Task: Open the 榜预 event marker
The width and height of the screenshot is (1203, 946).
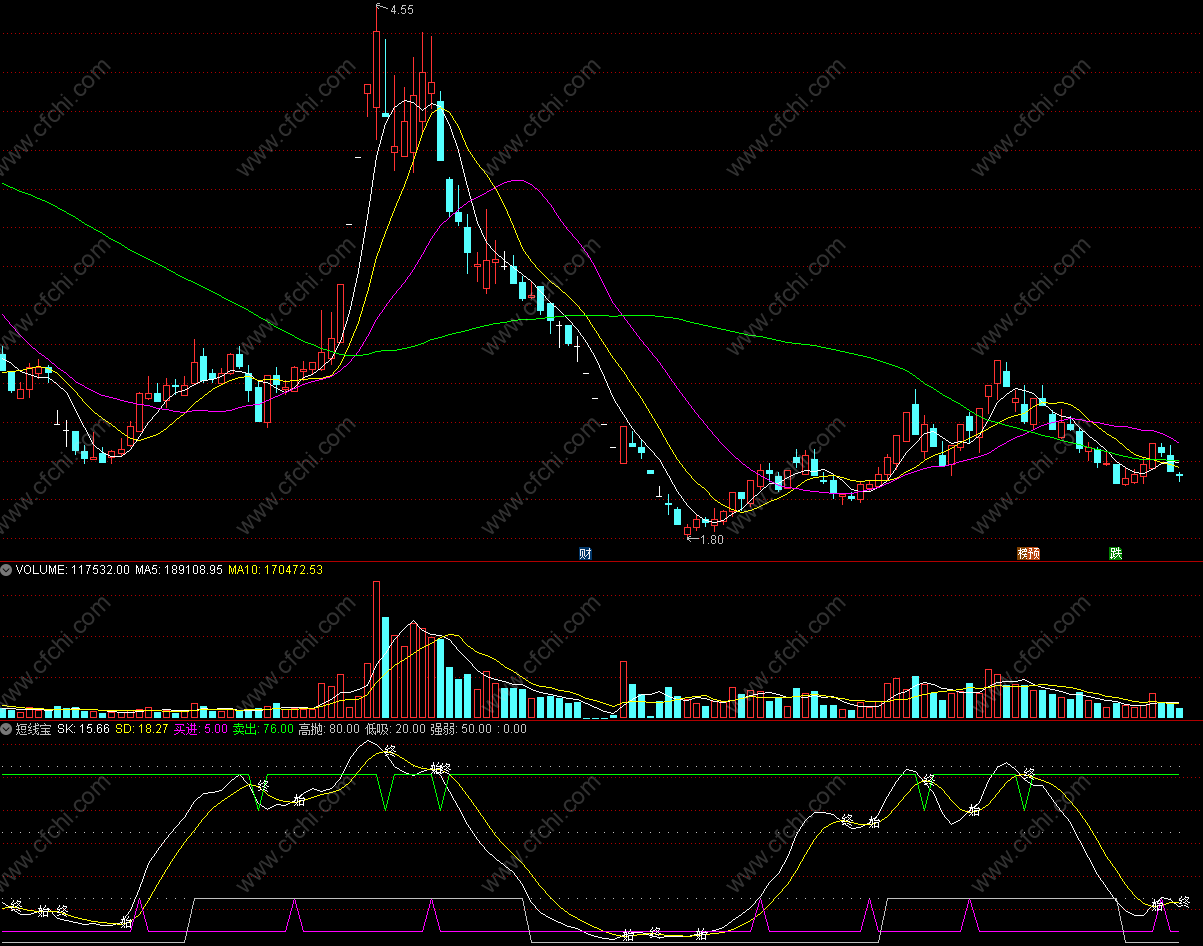Action: point(1028,553)
